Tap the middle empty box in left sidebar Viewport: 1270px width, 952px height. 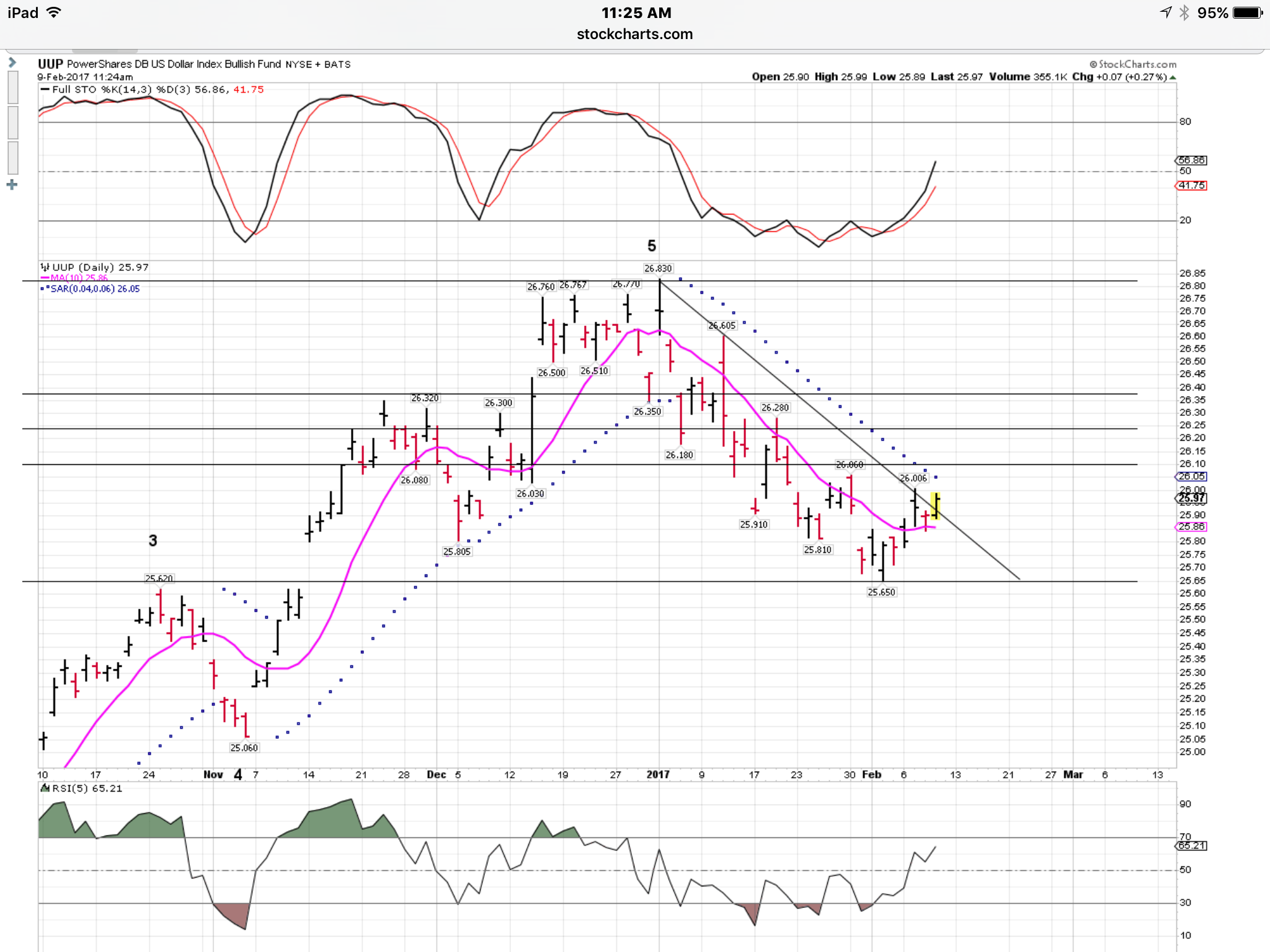pyautogui.click(x=13, y=122)
